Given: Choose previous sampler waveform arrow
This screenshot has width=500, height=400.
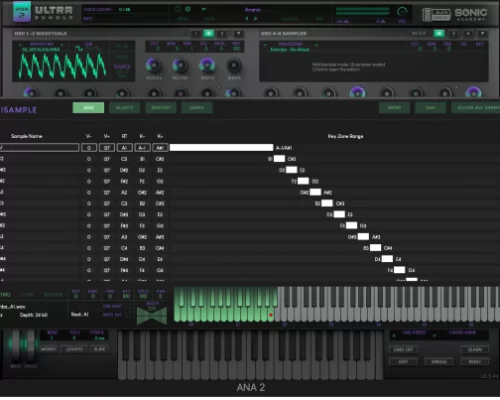Looking at the screenshot, I should click(265, 44).
